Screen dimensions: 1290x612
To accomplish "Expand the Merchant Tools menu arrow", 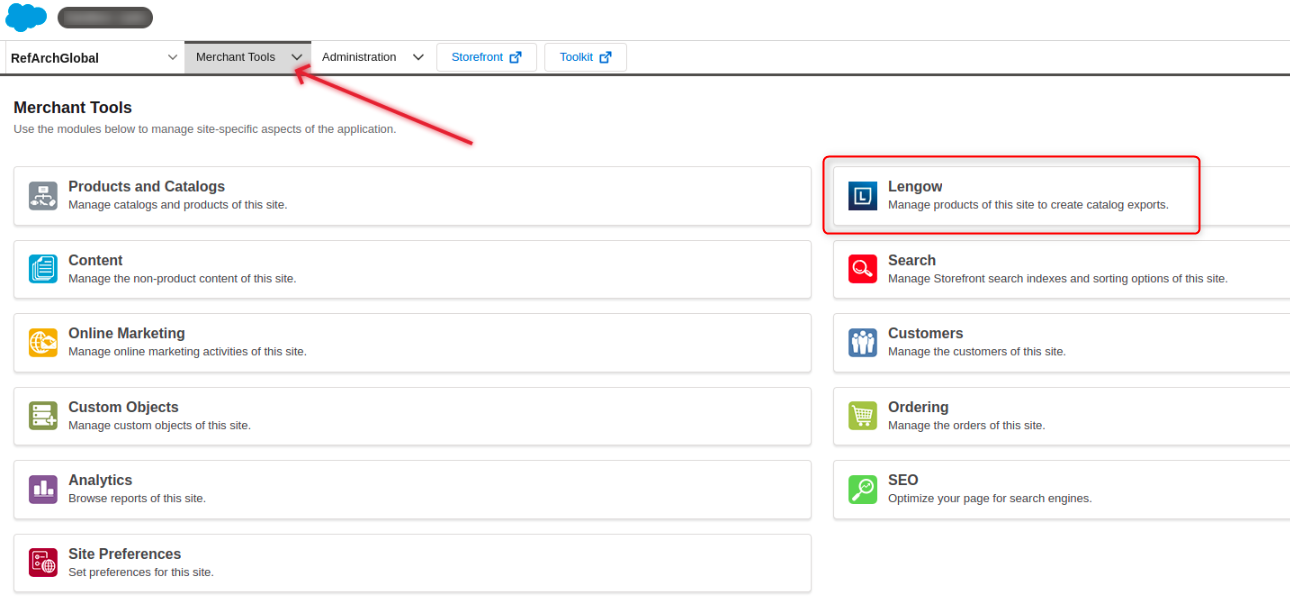I will coord(297,58).
